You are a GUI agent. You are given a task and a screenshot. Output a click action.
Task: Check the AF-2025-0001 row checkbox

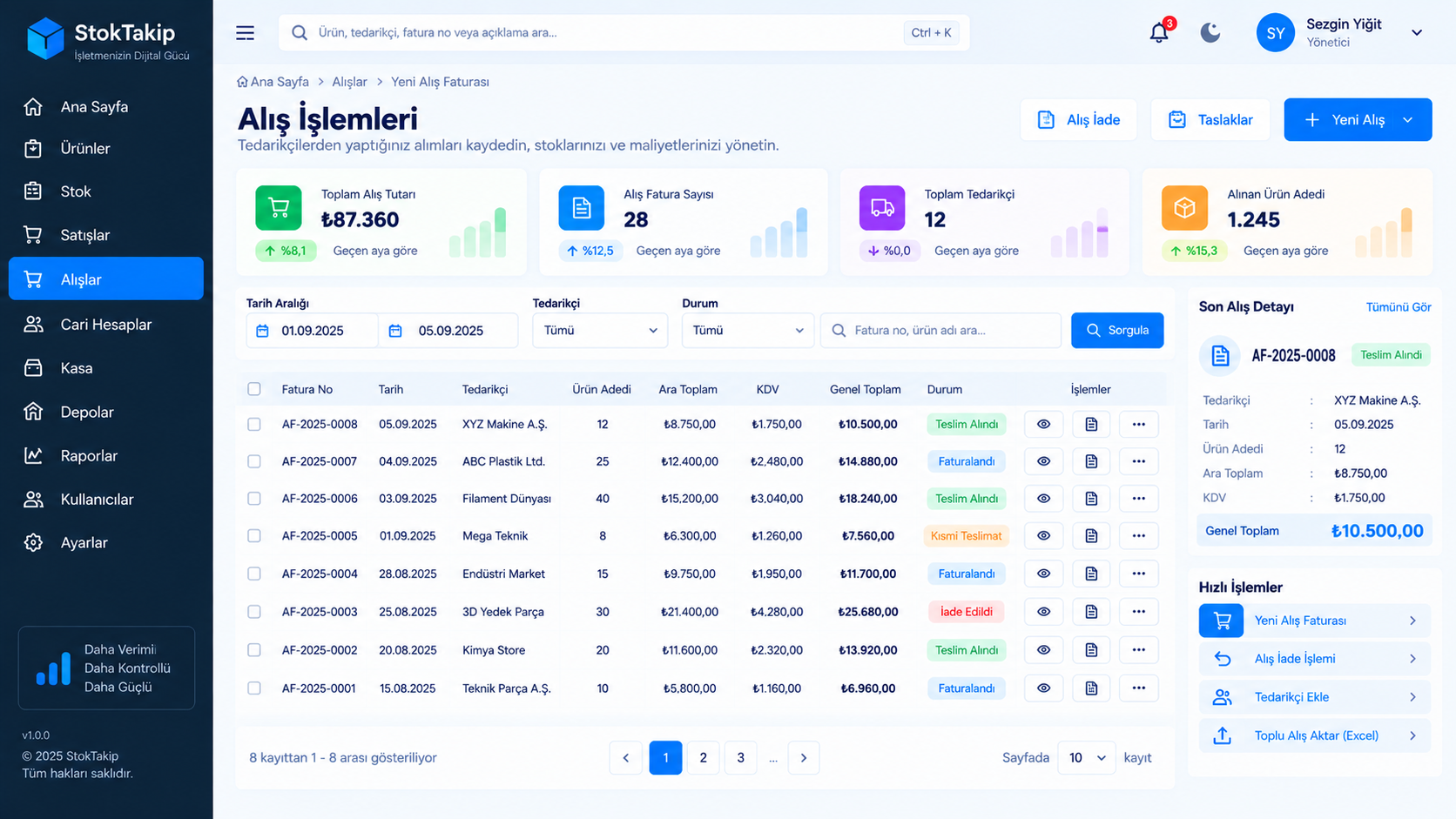pos(254,688)
